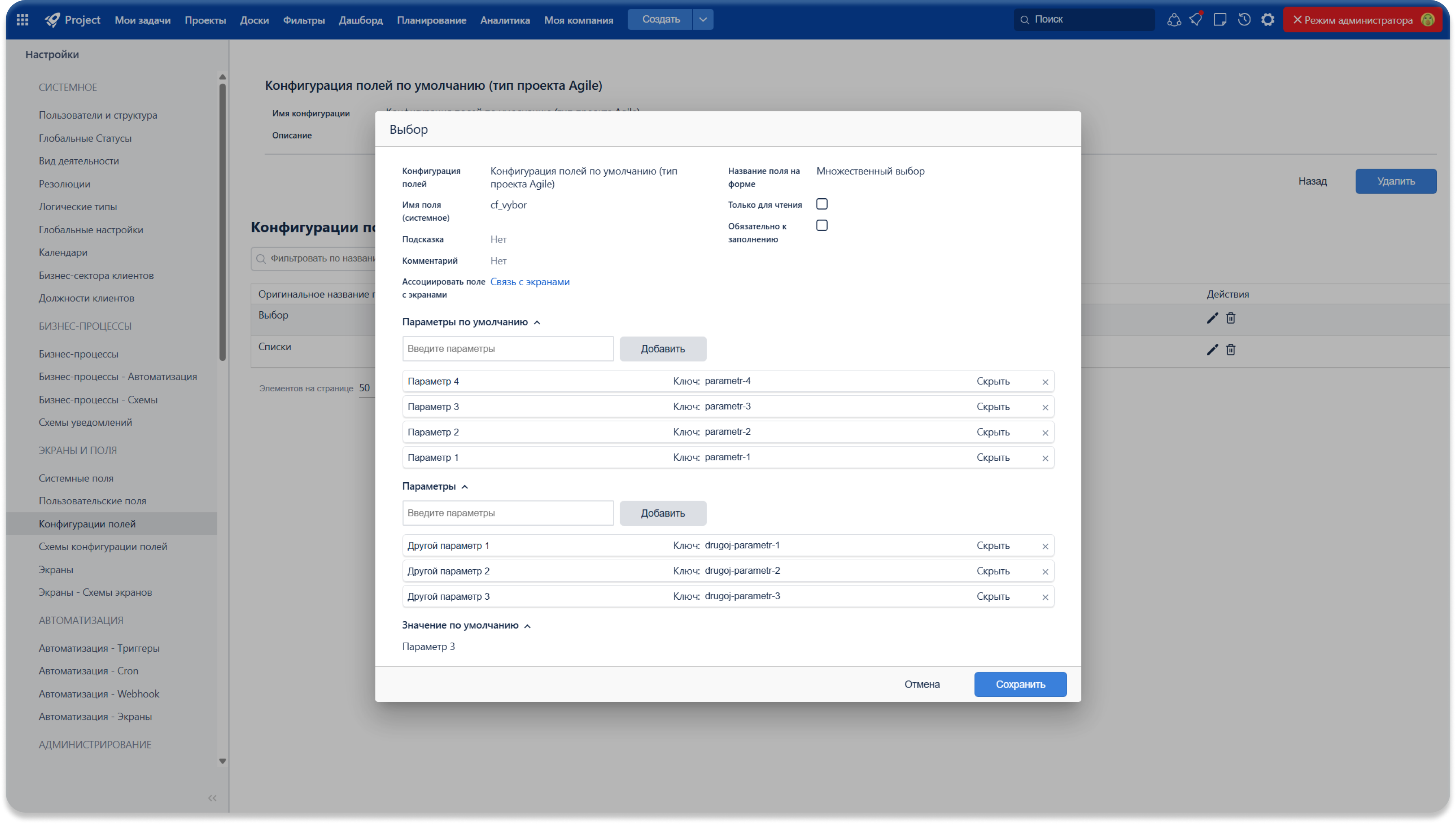Check Обязательно к заполнению checkbox

[x=822, y=225]
